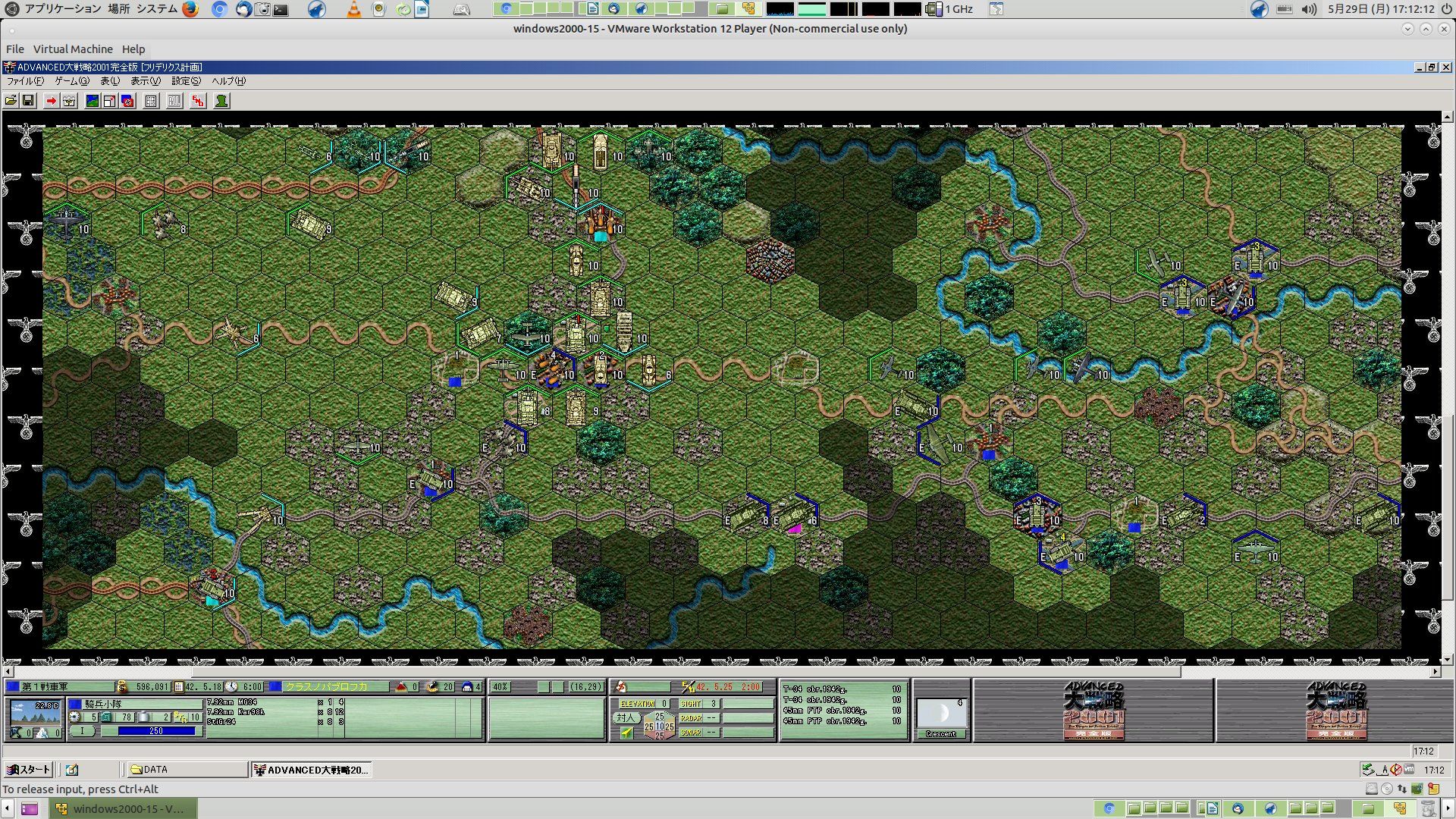This screenshot has width=1456, height=819.
Task: Click the power button icon in top panel
Action: click(x=1445, y=9)
